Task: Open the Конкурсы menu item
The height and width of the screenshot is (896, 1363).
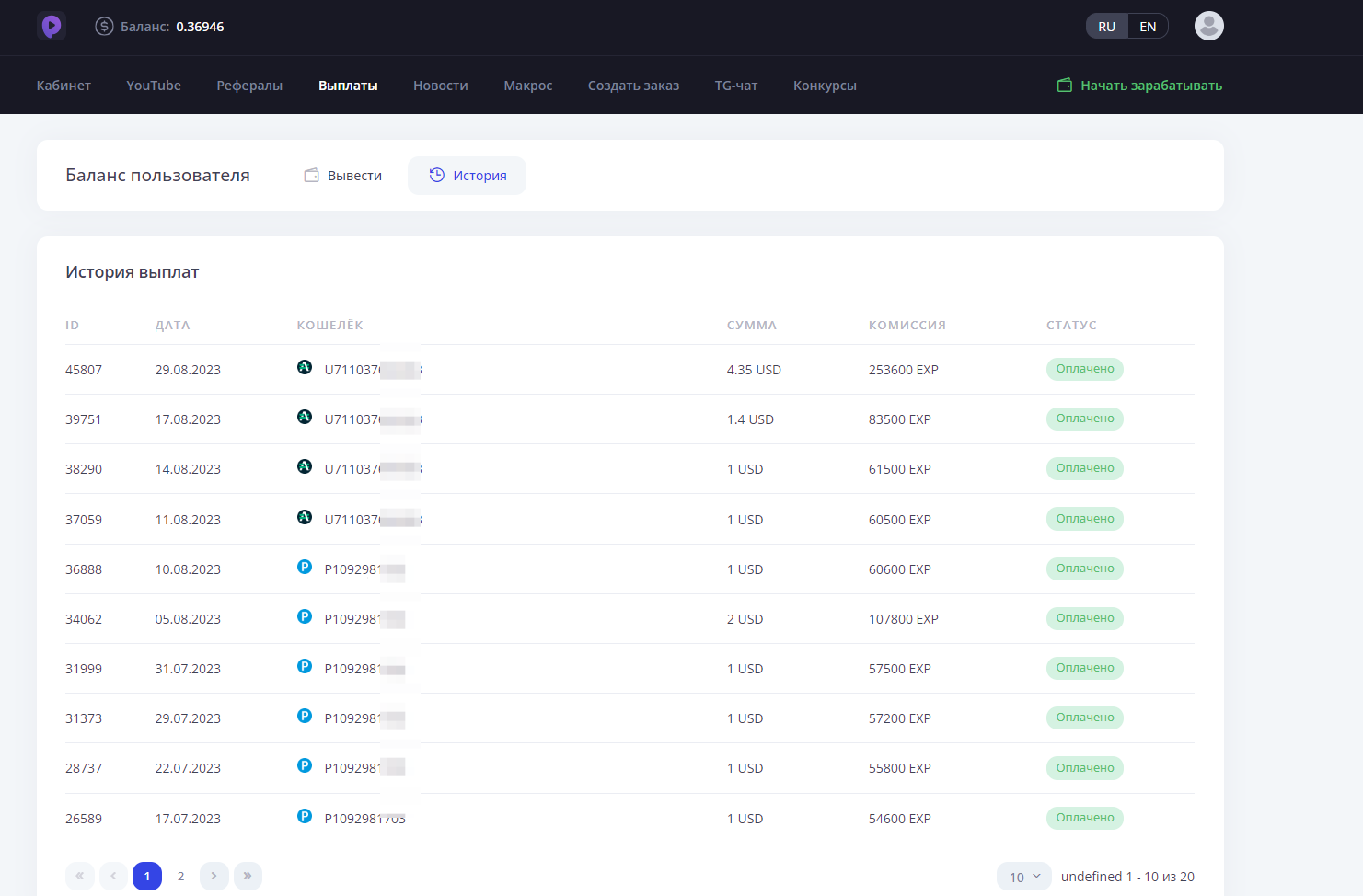Action: (x=825, y=86)
